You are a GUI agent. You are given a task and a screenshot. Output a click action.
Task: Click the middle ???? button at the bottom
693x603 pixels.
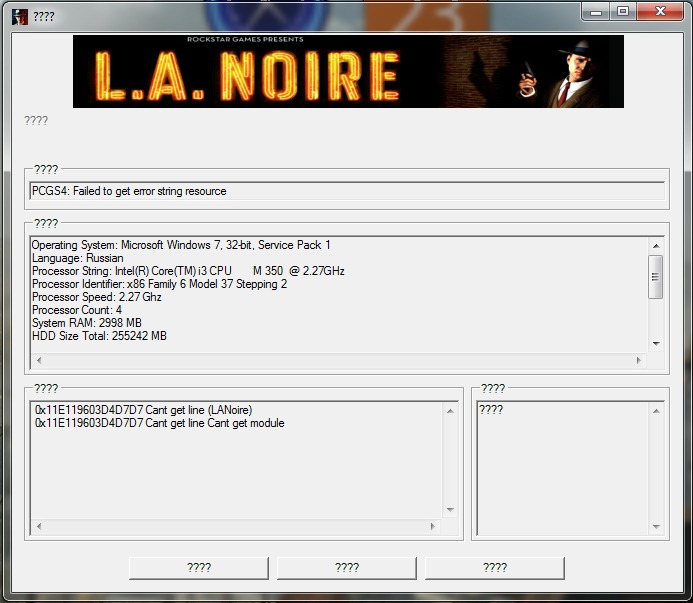tap(346, 568)
